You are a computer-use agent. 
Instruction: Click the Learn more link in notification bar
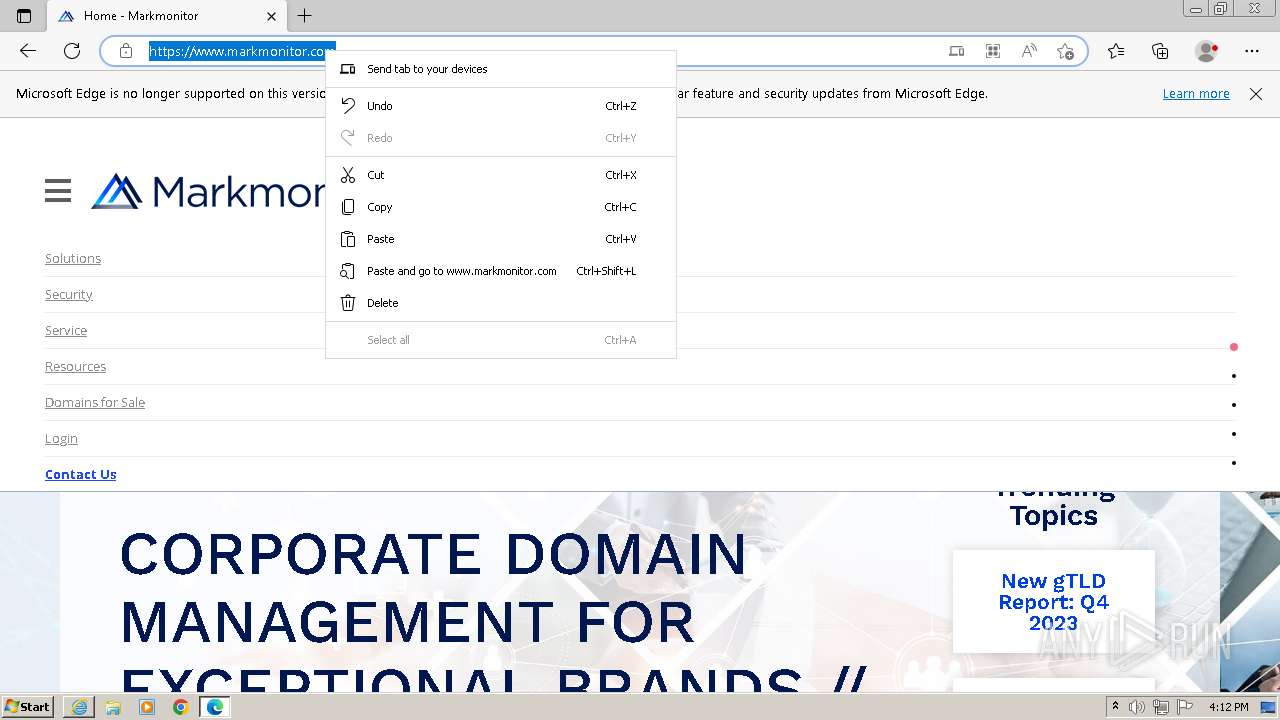[x=1196, y=94]
